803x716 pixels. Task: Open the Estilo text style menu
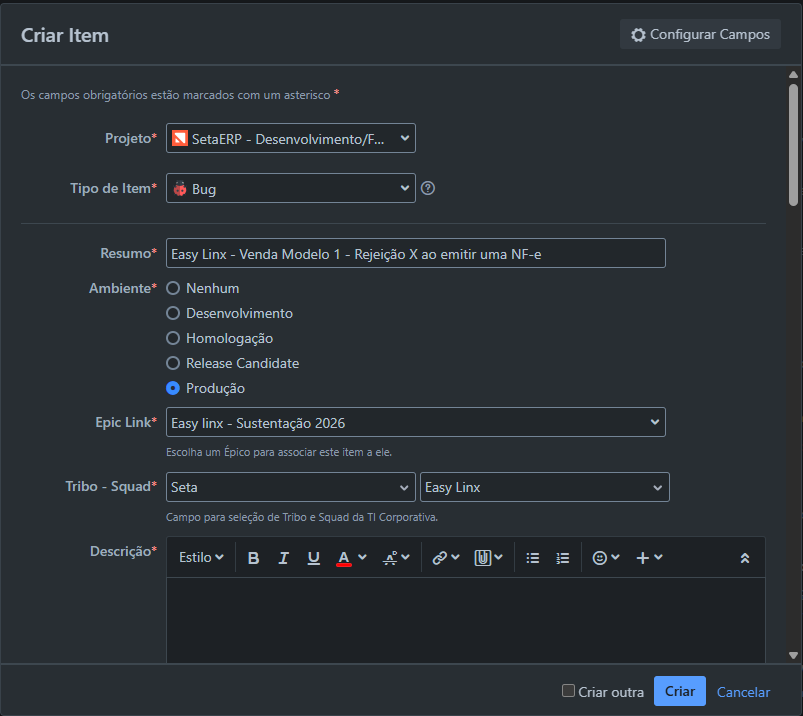pyautogui.click(x=201, y=558)
